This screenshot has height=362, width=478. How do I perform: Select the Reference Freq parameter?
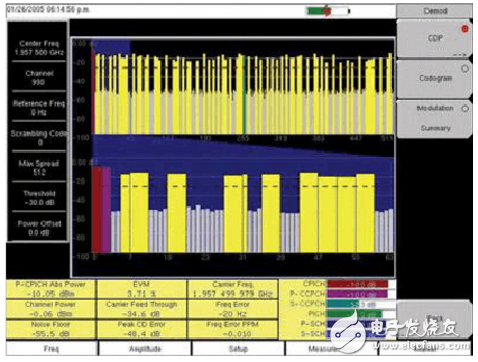click(39, 107)
